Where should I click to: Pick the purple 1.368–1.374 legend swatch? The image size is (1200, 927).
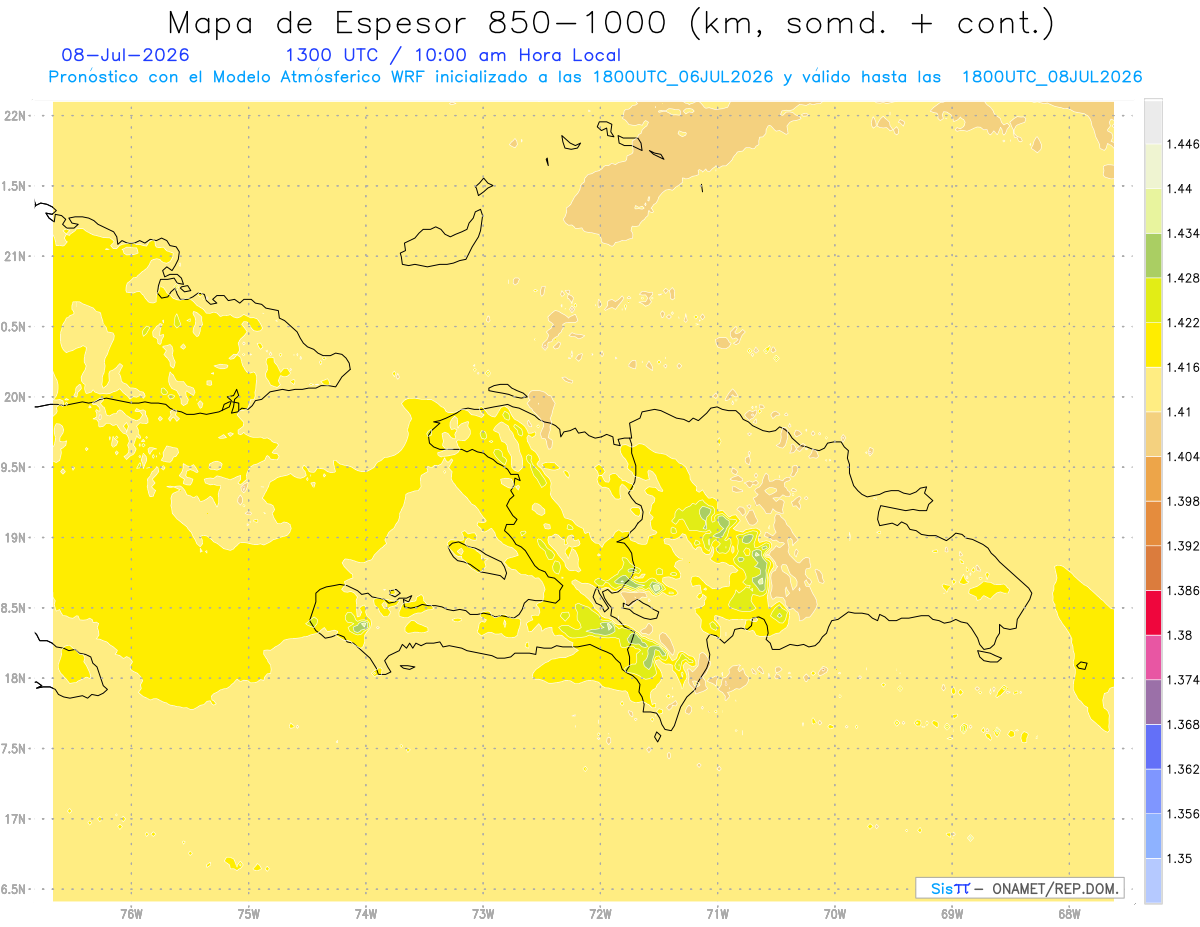tap(1153, 701)
